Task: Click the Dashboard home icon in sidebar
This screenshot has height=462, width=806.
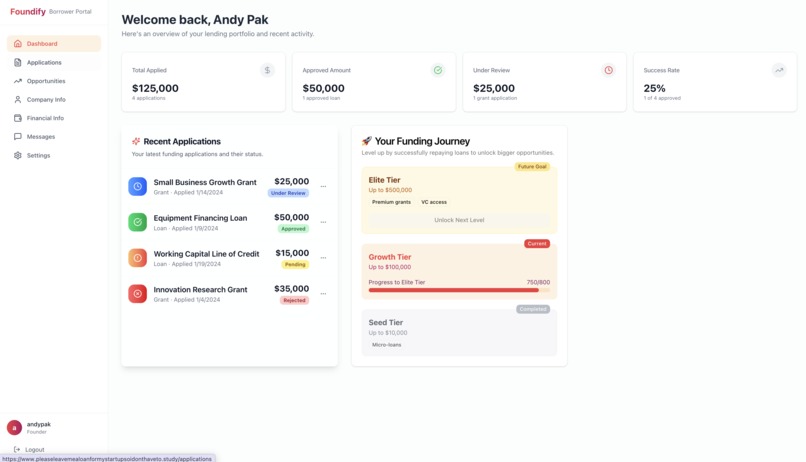Action: [x=17, y=44]
